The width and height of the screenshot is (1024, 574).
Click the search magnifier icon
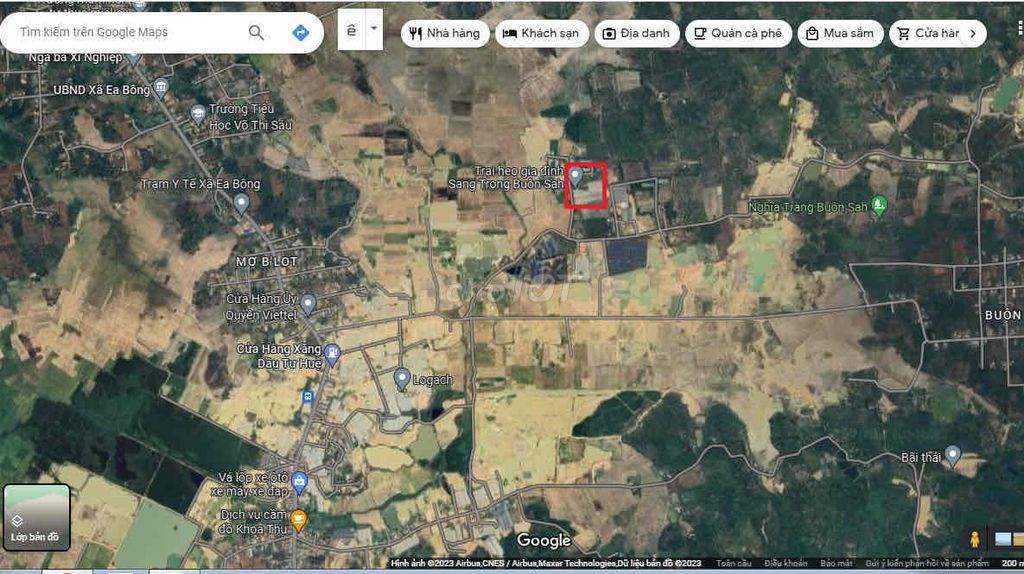click(x=256, y=33)
